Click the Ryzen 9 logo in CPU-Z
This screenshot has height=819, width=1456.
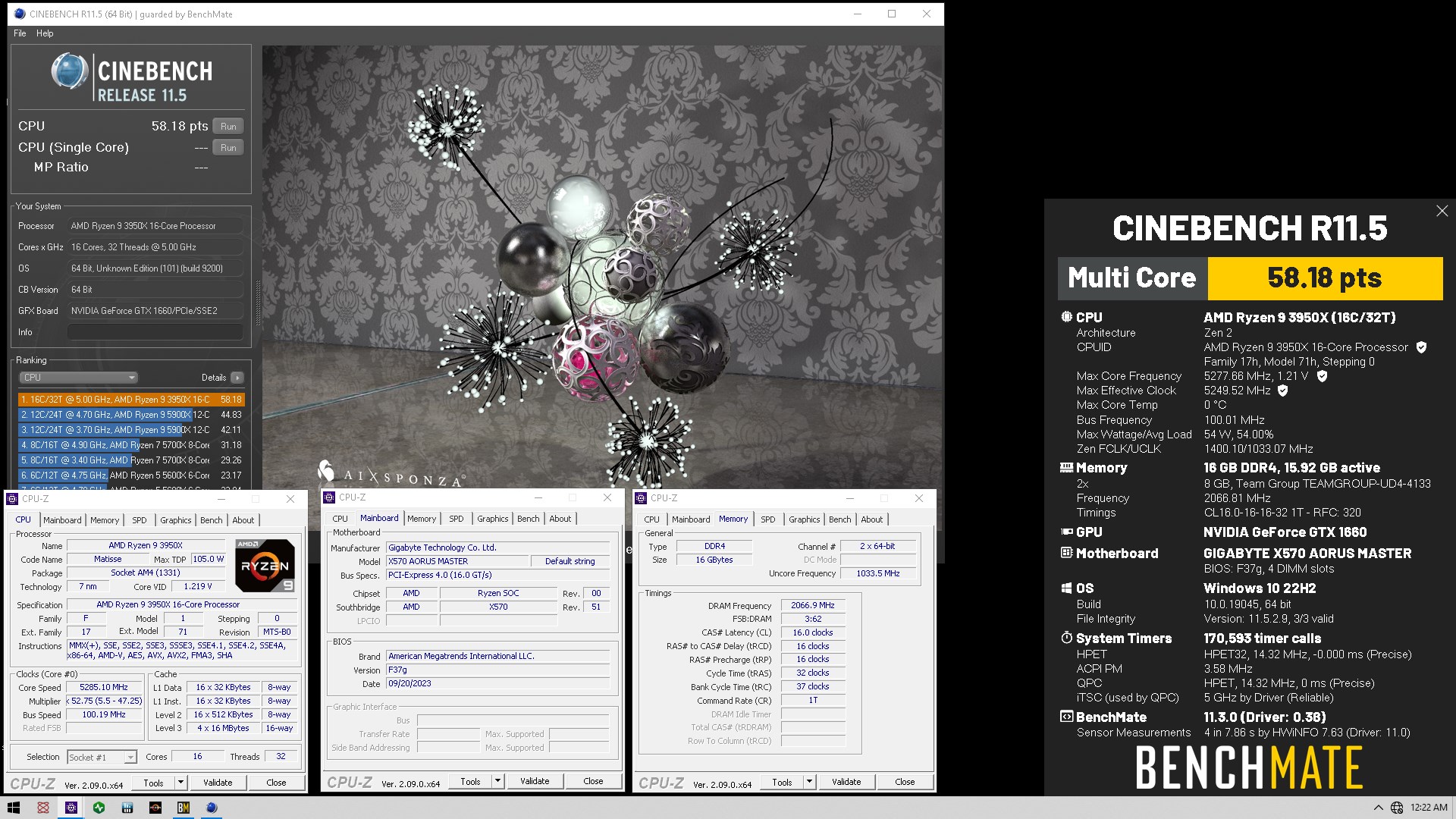tap(265, 566)
